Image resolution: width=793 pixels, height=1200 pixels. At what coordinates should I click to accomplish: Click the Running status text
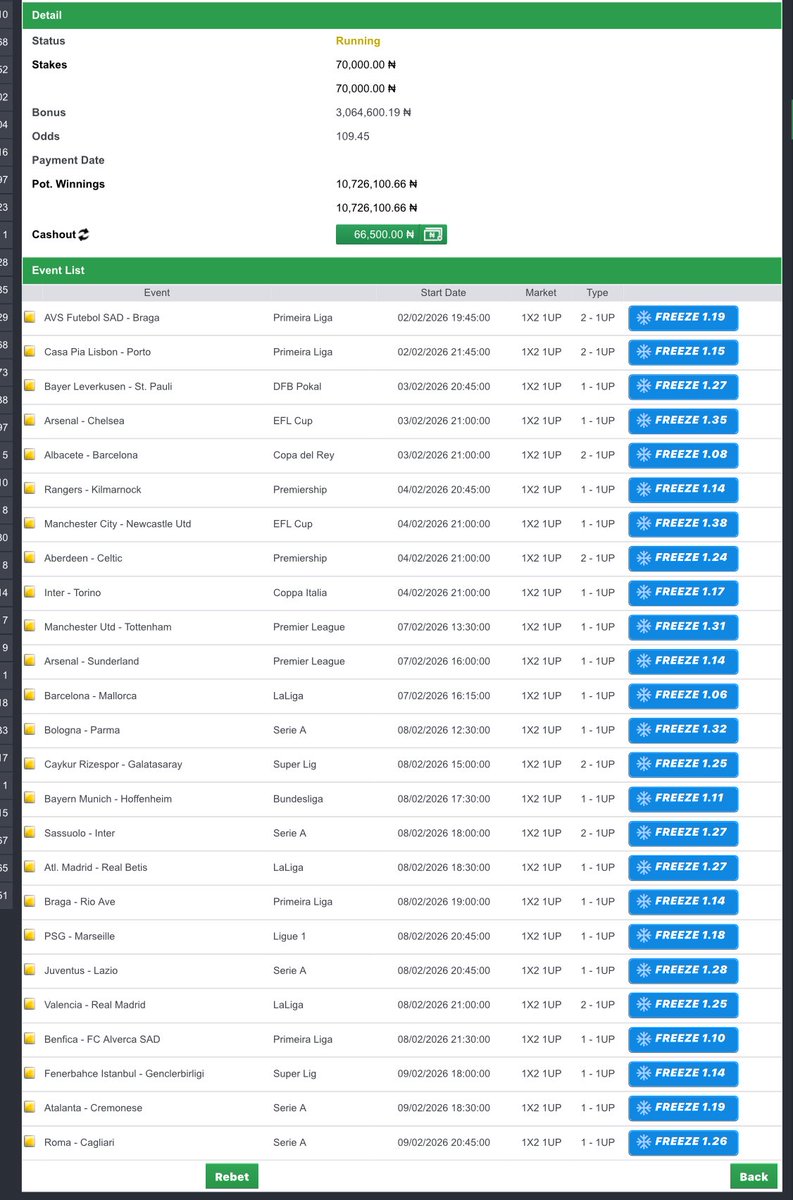358,41
